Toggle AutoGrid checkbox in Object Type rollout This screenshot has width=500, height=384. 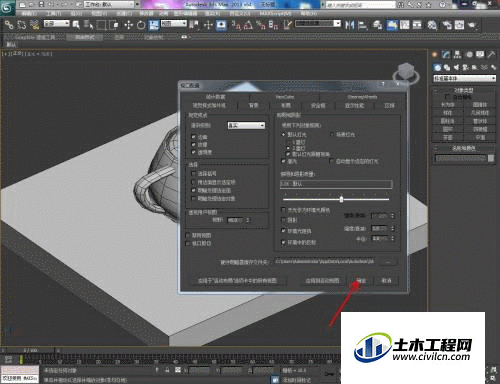pyautogui.click(x=447, y=96)
